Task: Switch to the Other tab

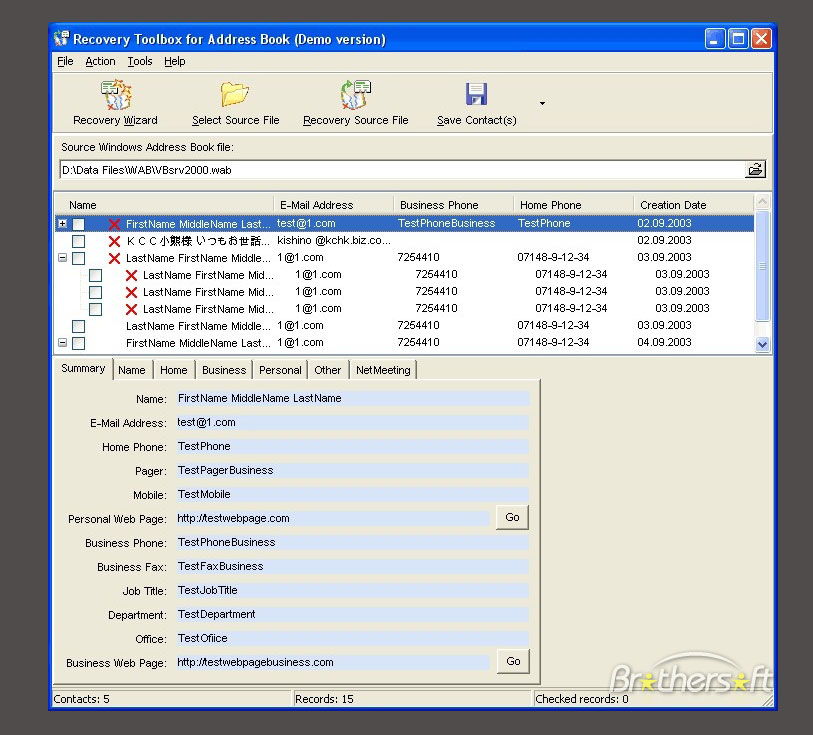Action: [328, 370]
